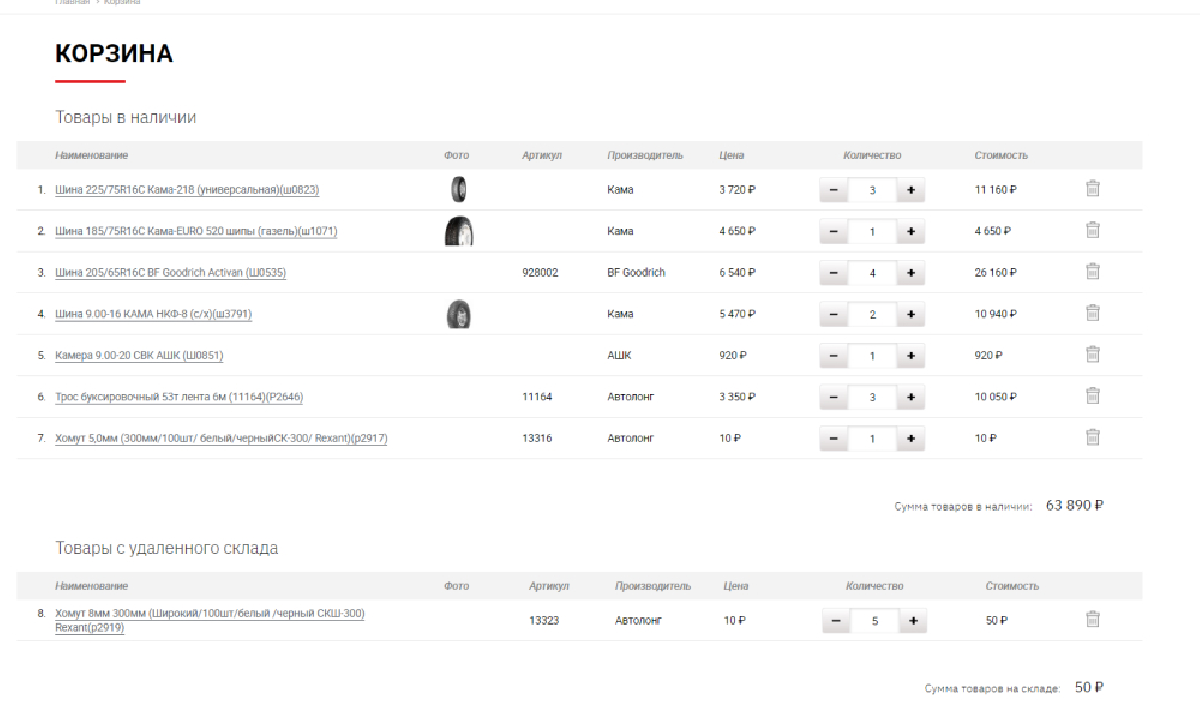1200x709 pixels.
Task: Select manufacturer АШК cell
Action: (619, 356)
